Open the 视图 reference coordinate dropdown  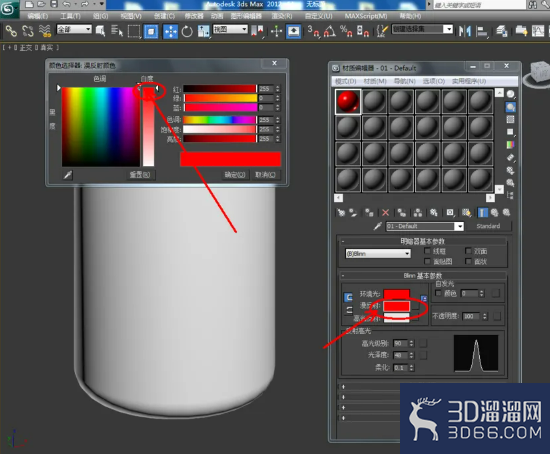point(230,29)
